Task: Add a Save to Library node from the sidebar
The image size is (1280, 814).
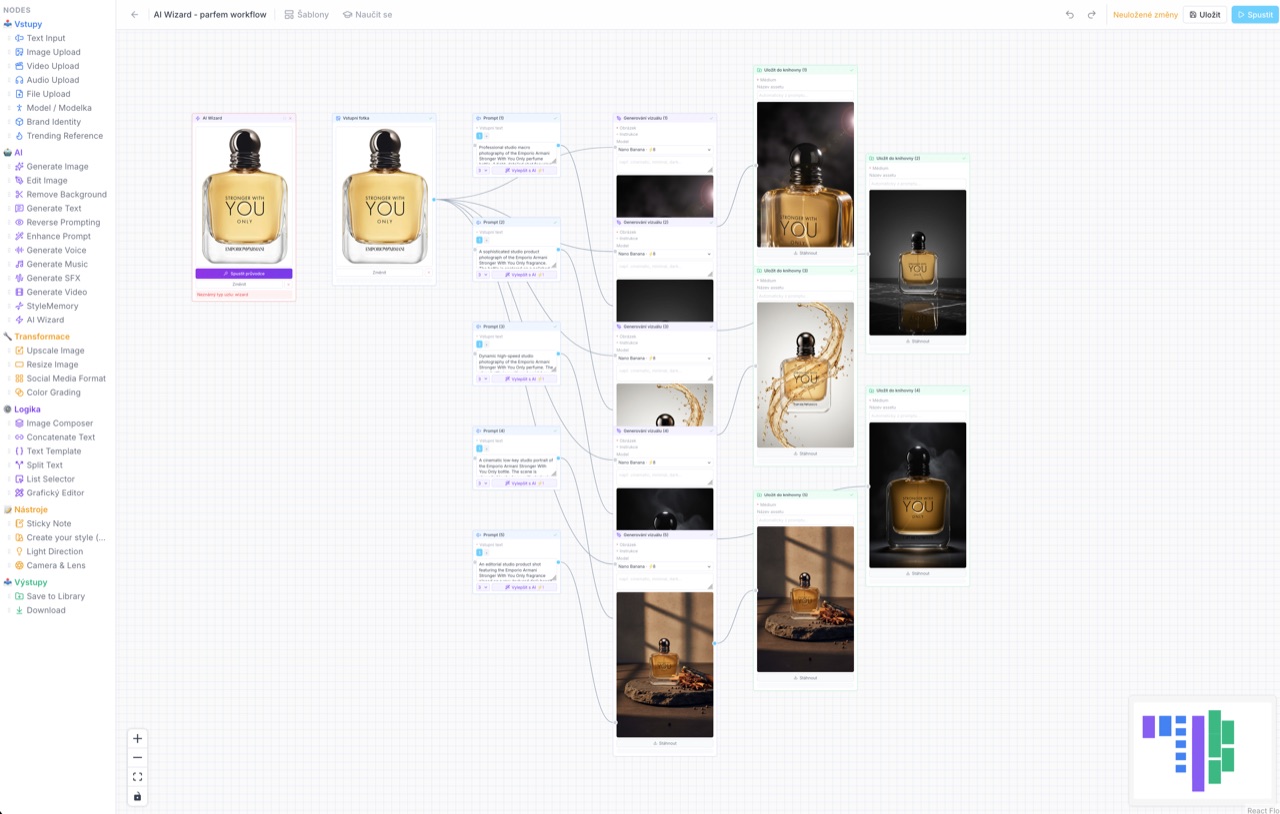Action: 55,596
